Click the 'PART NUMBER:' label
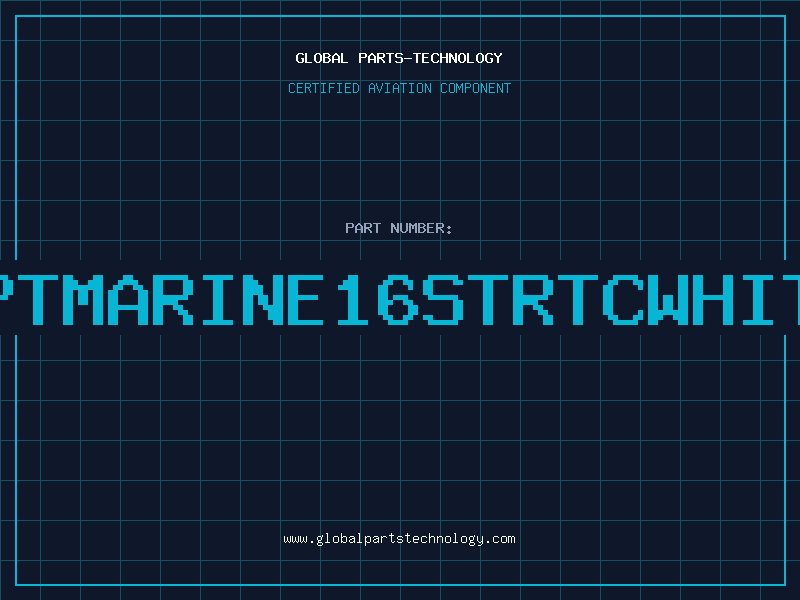Screen dimensions: 800x600 [x=399, y=228]
